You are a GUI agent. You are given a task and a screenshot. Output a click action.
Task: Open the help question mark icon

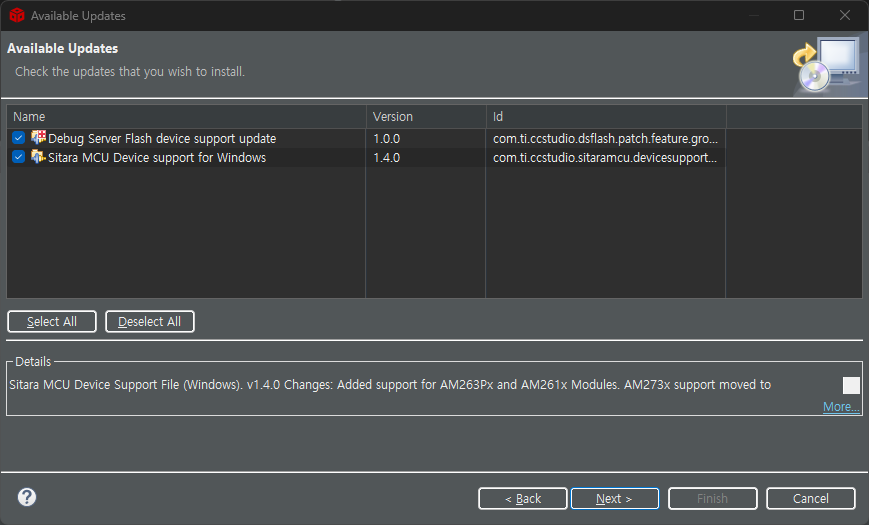pos(27,497)
